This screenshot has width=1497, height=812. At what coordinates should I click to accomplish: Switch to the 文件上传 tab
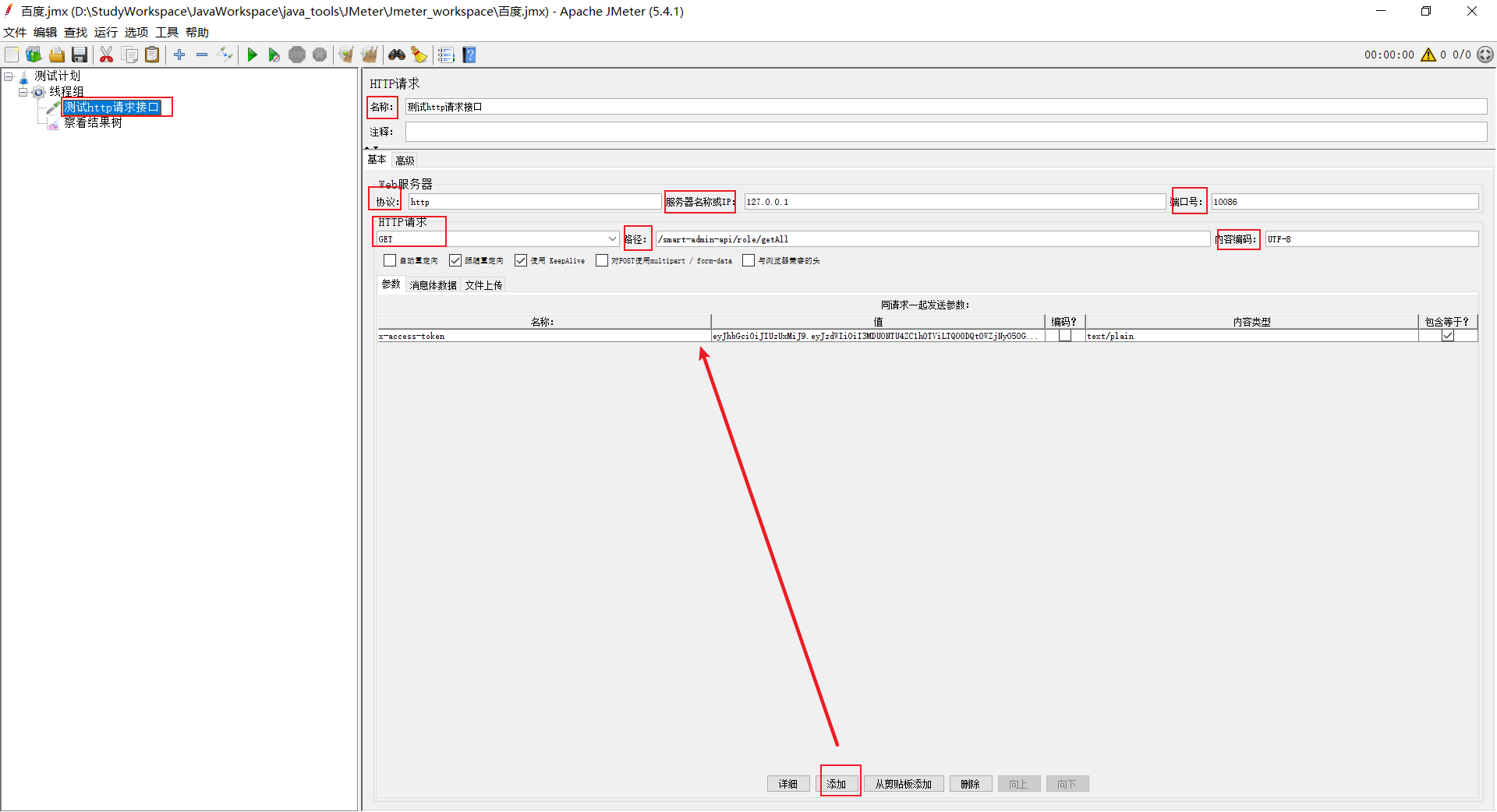[483, 285]
